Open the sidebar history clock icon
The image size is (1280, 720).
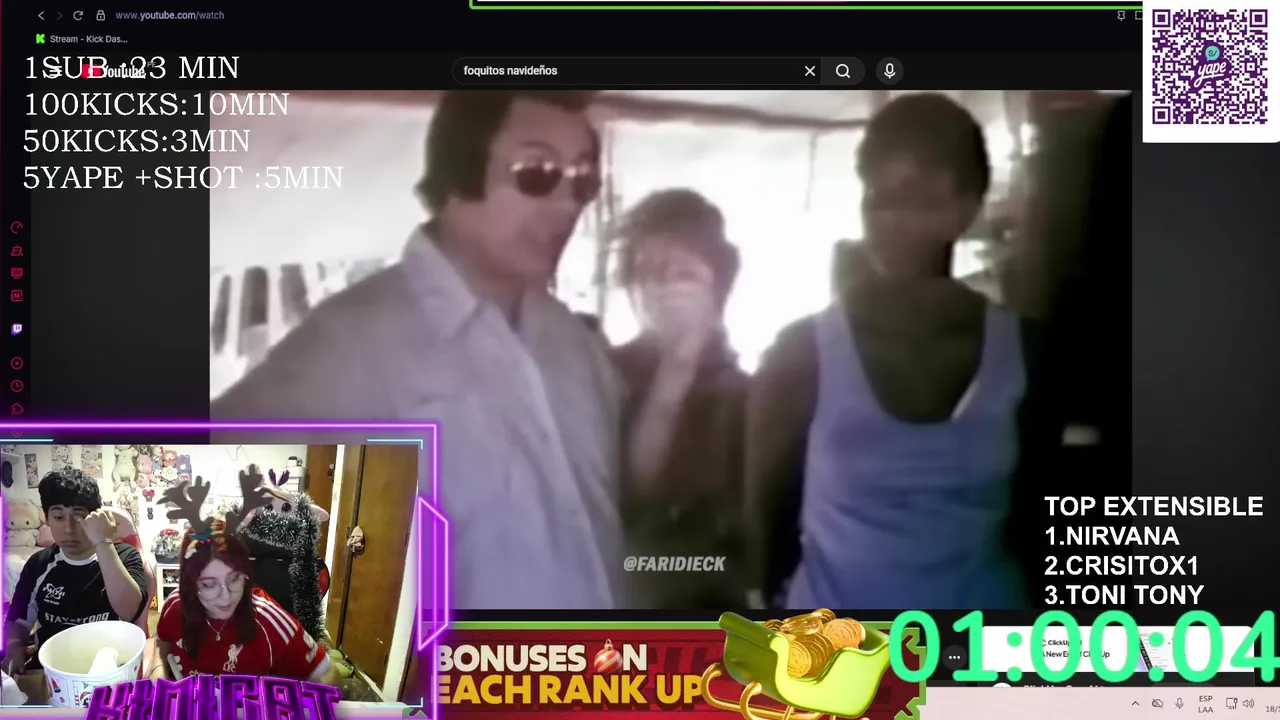16,386
